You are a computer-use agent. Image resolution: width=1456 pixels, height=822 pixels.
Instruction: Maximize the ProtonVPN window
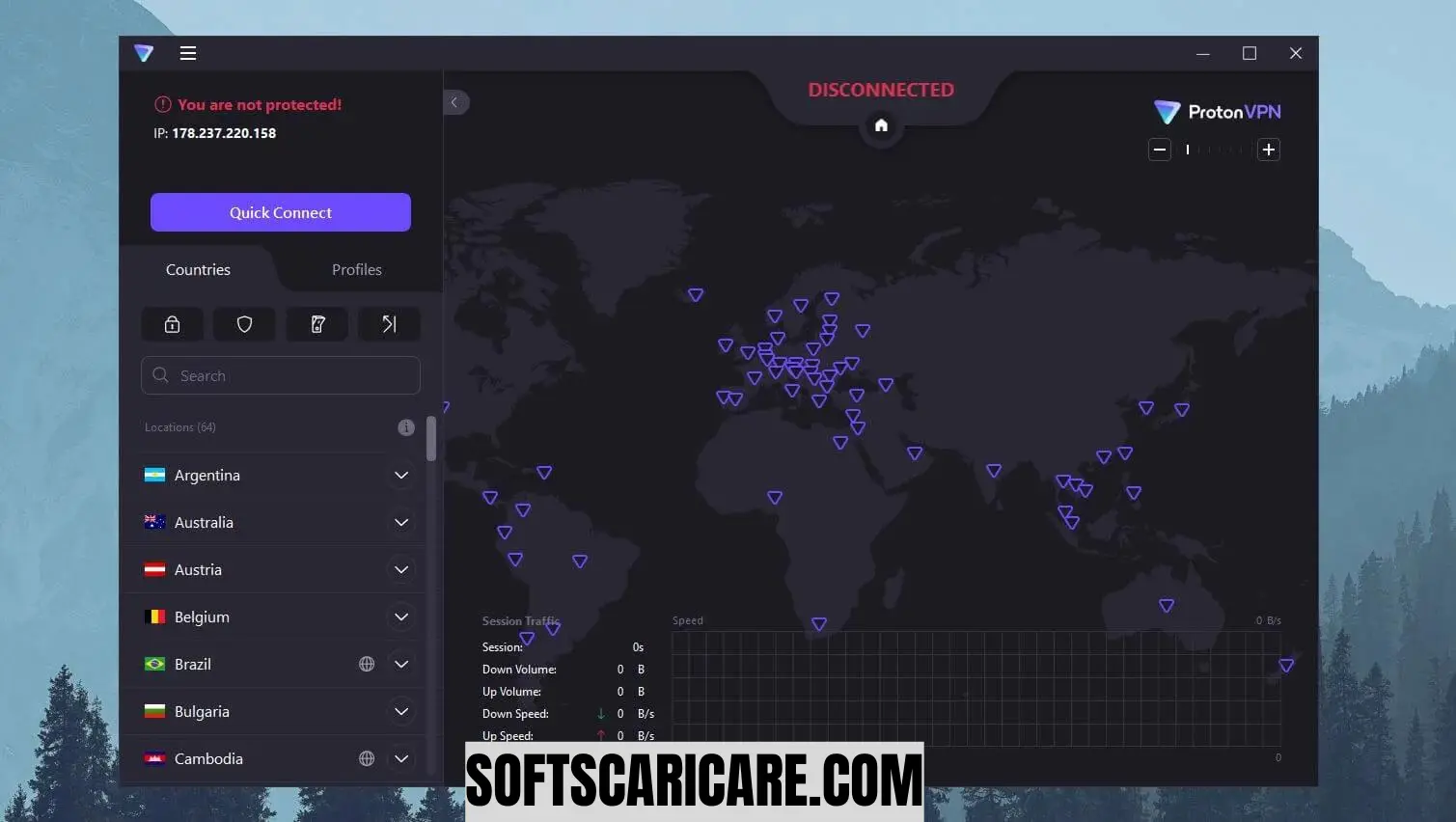point(1250,53)
